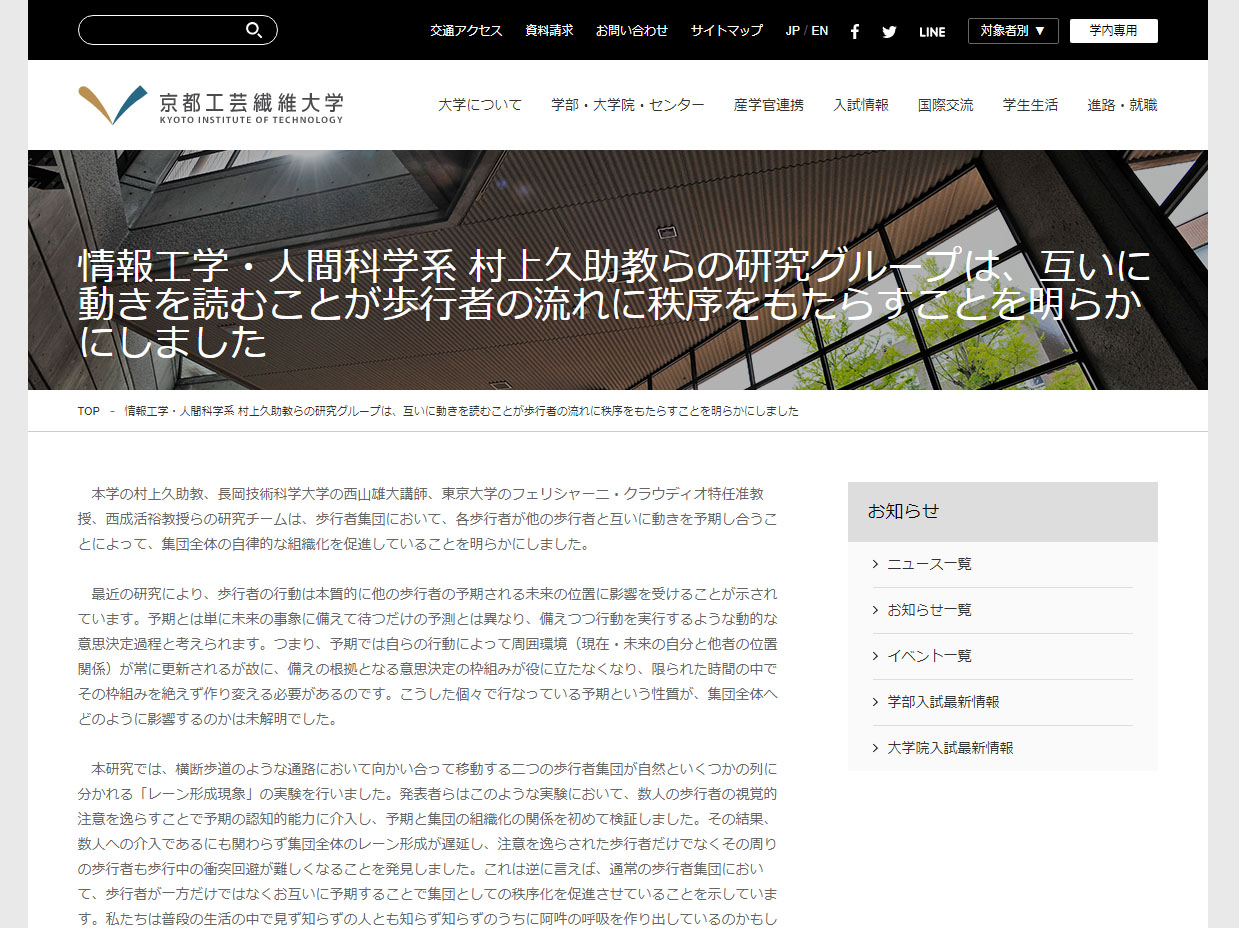Expand the 学部・大学院・センター navigation menu

coord(627,104)
